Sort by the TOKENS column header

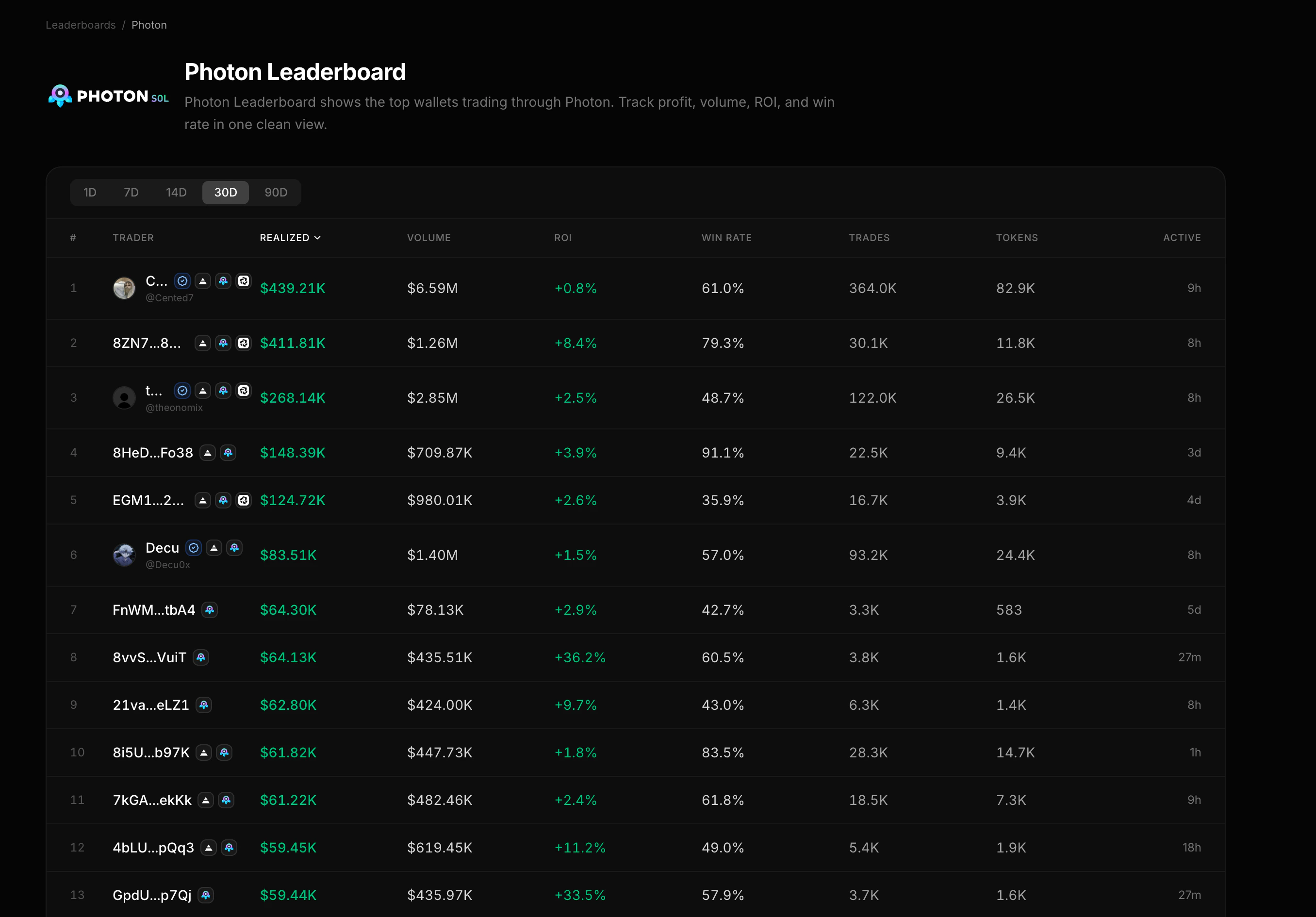point(1017,238)
